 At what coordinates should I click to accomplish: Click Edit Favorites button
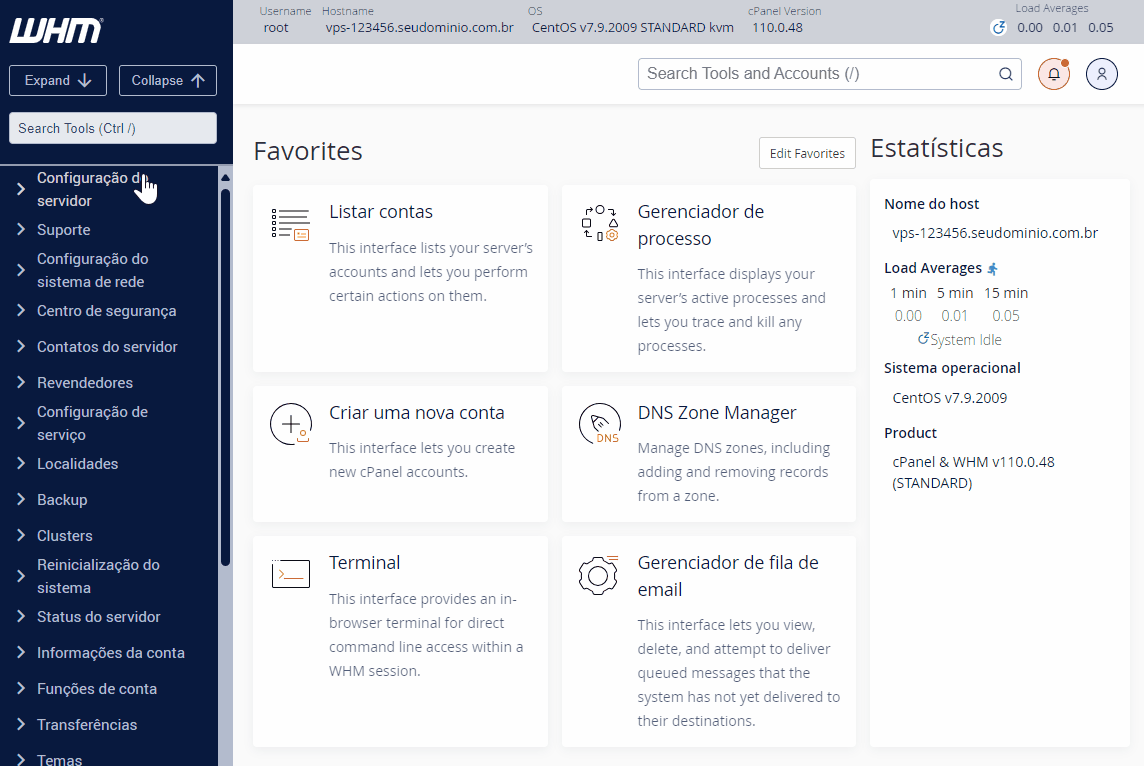point(807,153)
